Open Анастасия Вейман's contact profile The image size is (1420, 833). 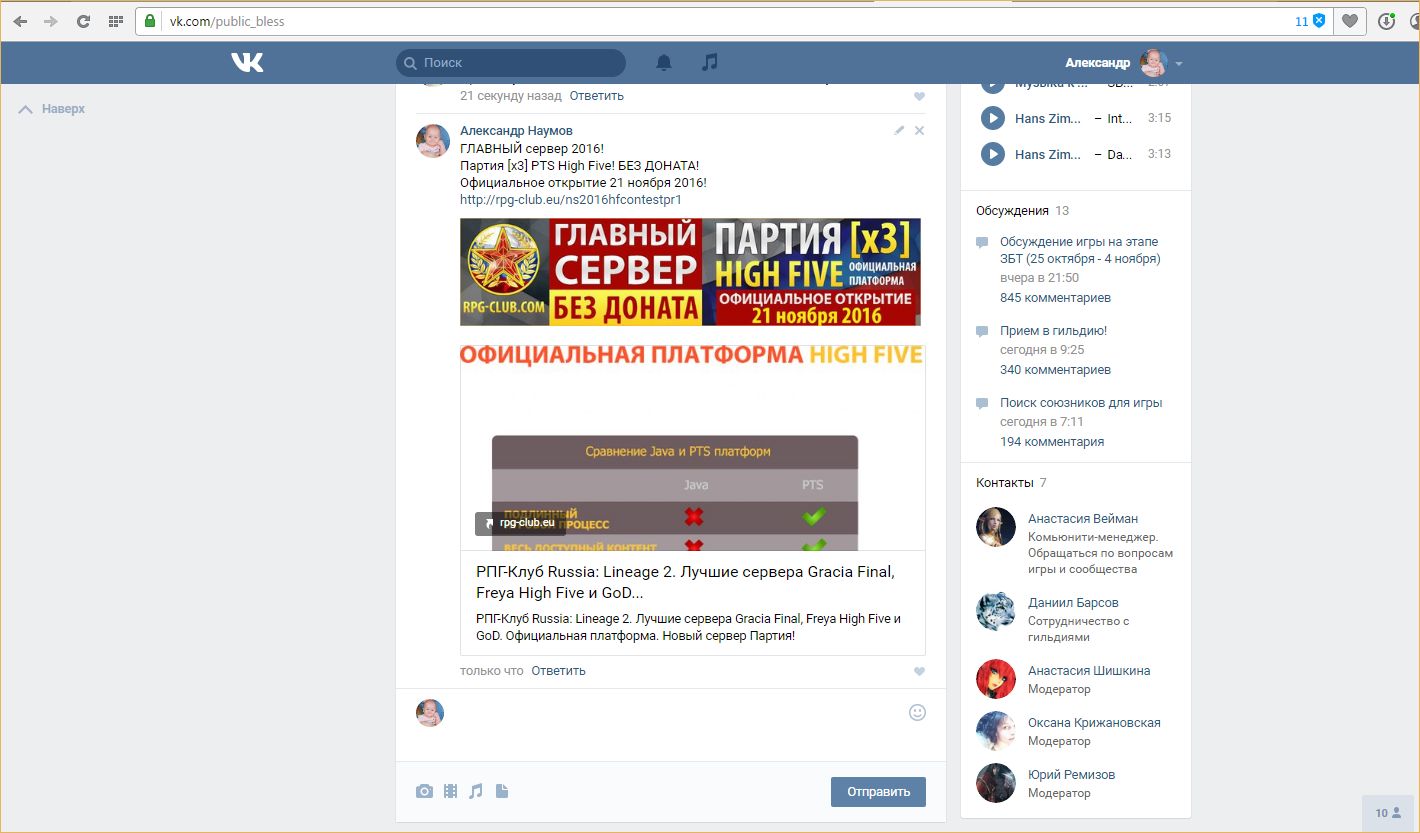[1083, 519]
